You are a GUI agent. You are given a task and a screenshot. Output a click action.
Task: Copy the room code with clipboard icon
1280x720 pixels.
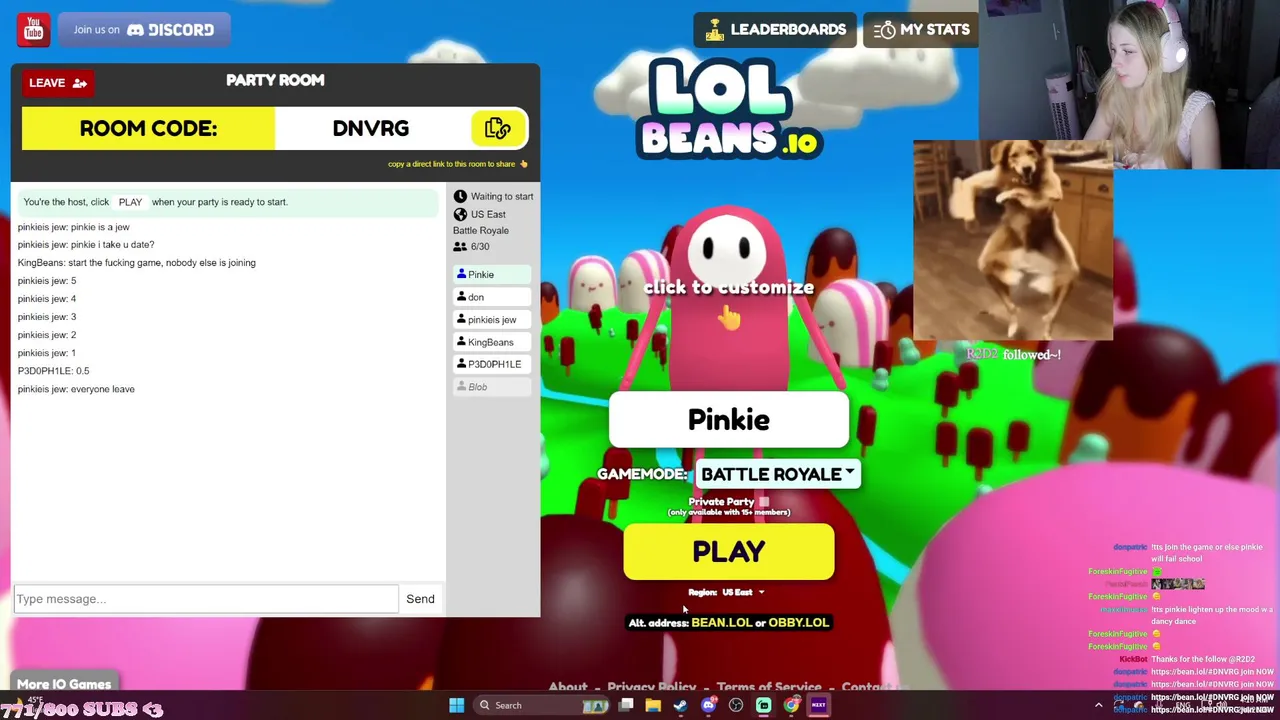coord(498,128)
